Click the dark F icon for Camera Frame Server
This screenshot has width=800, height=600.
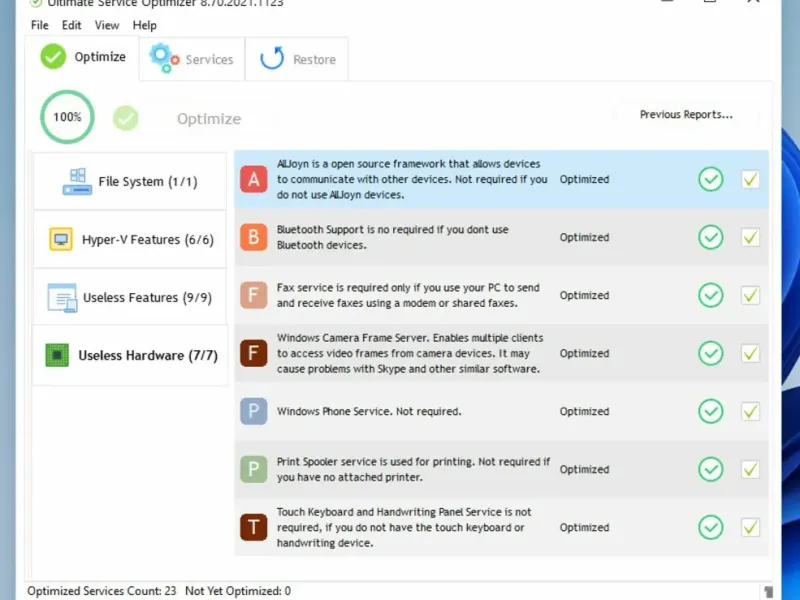pyautogui.click(x=254, y=353)
